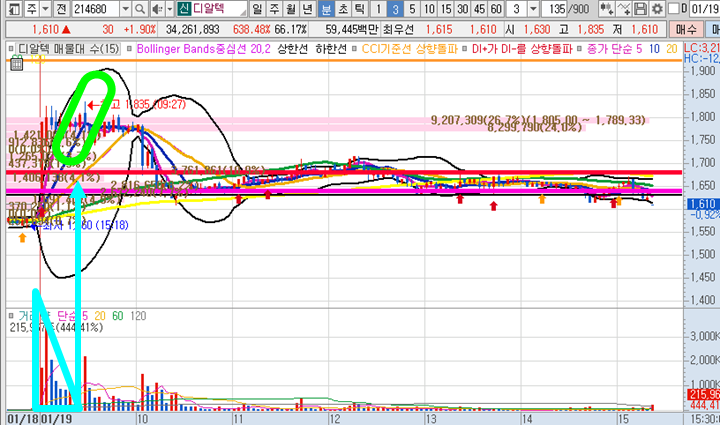Click the volume value 34,261,893
The height and width of the screenshot is (425, 720).
tap(192, 29)
